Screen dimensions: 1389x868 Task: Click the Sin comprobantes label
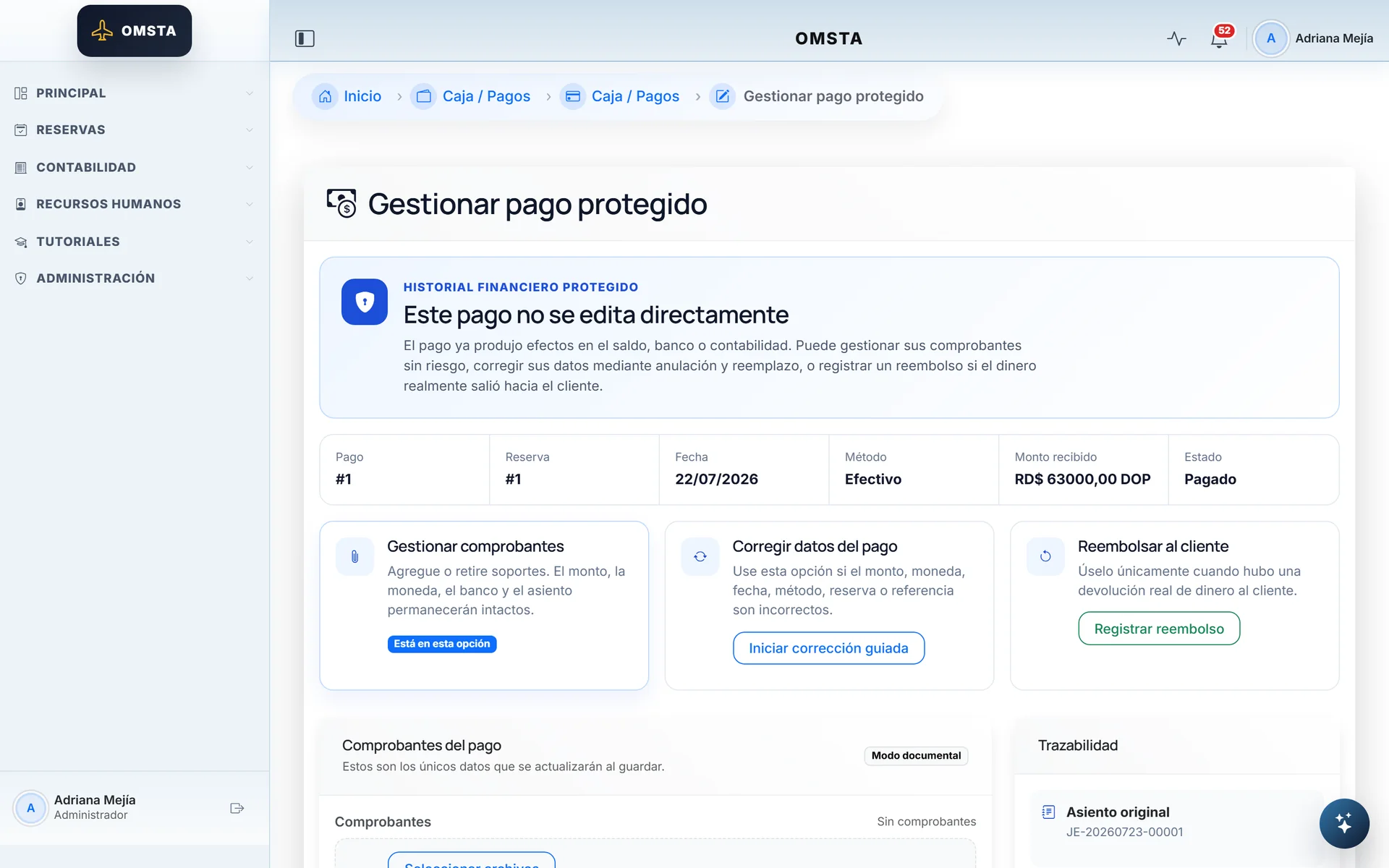[926, 822]
